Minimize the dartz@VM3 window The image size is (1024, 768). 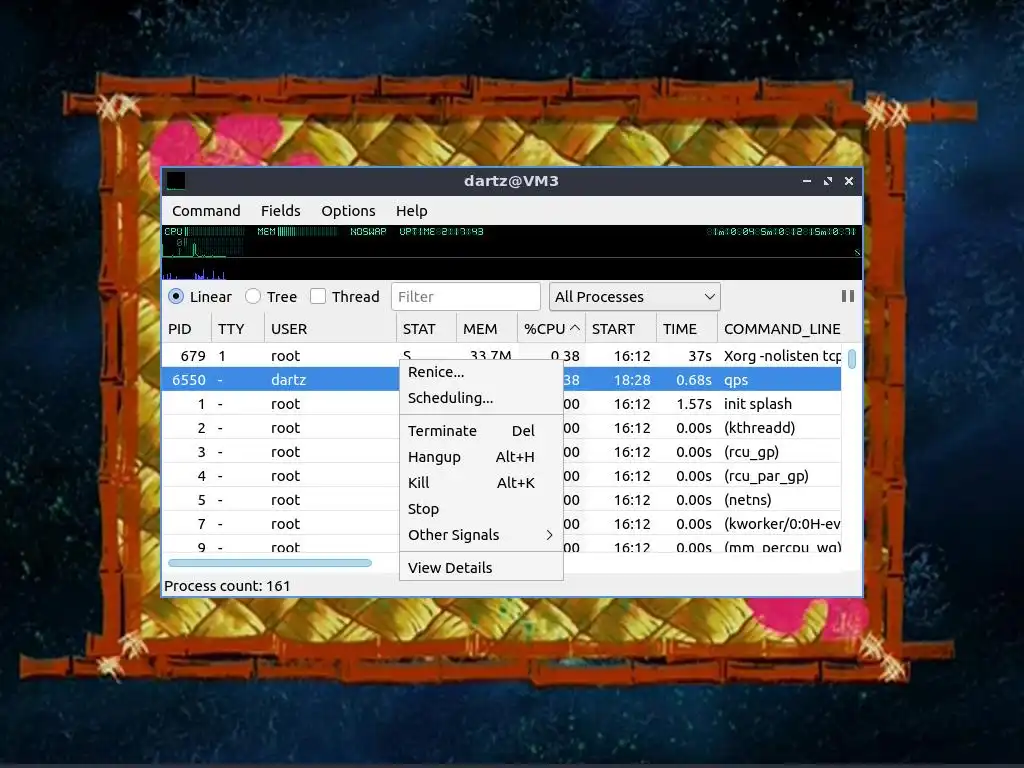pos(807,181)
